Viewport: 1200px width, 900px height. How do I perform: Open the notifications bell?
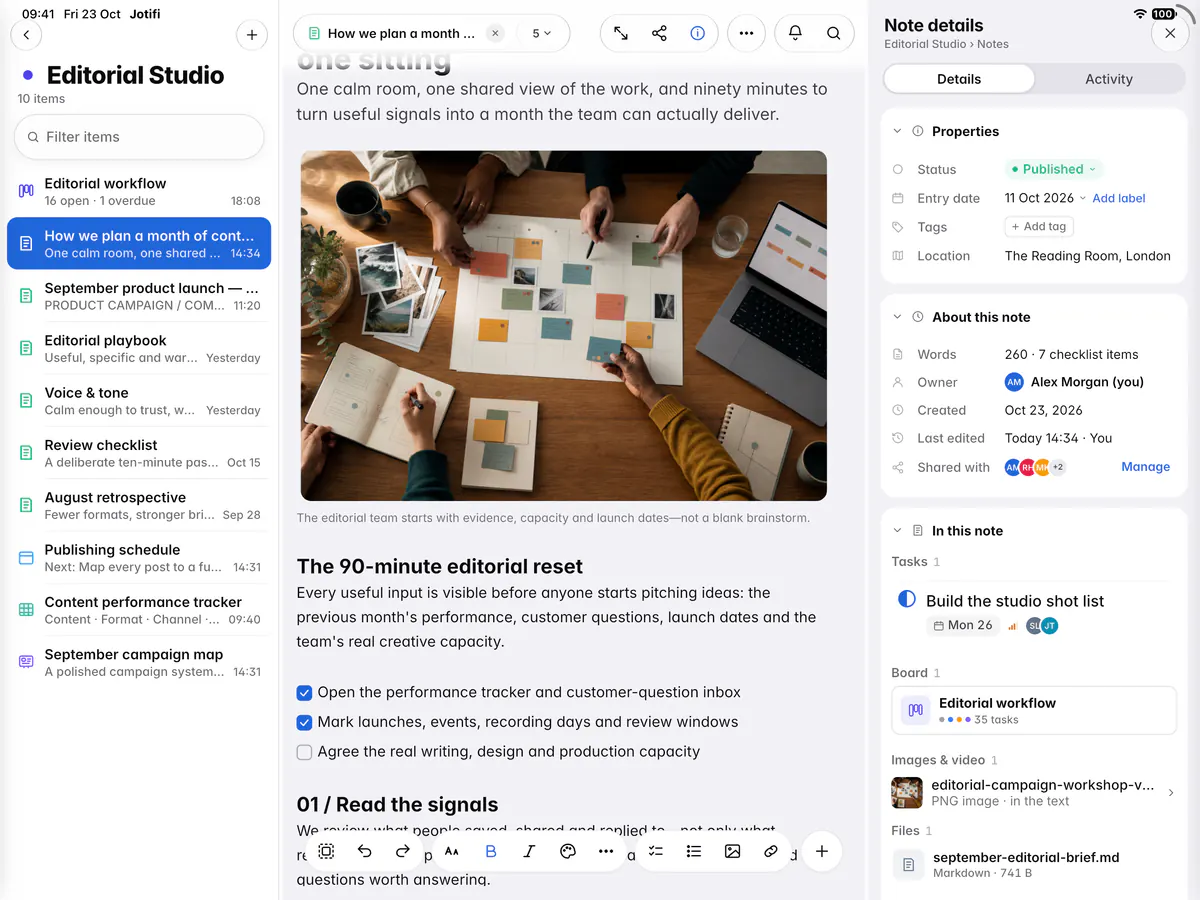pos(795,33)
